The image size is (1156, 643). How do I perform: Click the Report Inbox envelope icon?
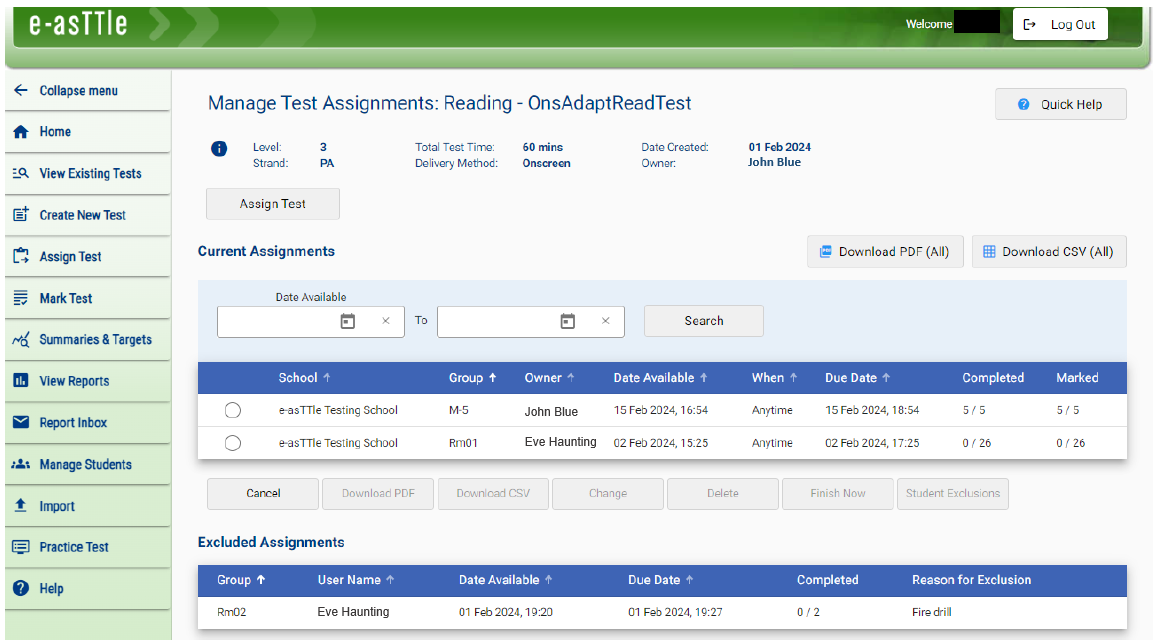pyautogui.click(x=19, y=422)
